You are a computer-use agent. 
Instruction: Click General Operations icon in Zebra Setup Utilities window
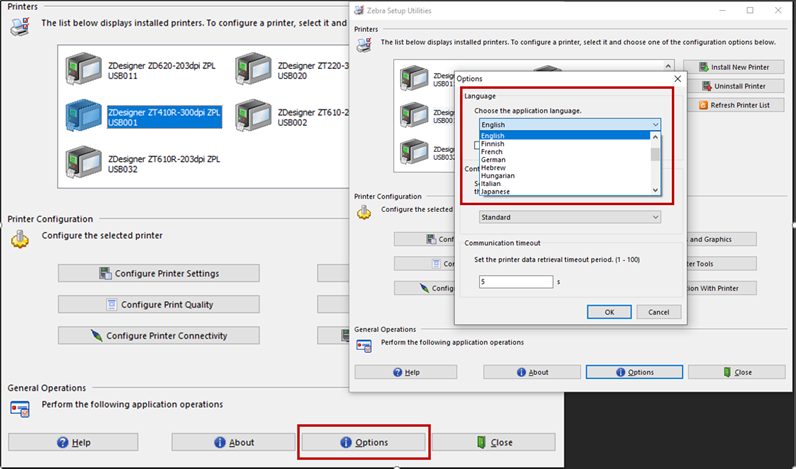tap(364, 345)
